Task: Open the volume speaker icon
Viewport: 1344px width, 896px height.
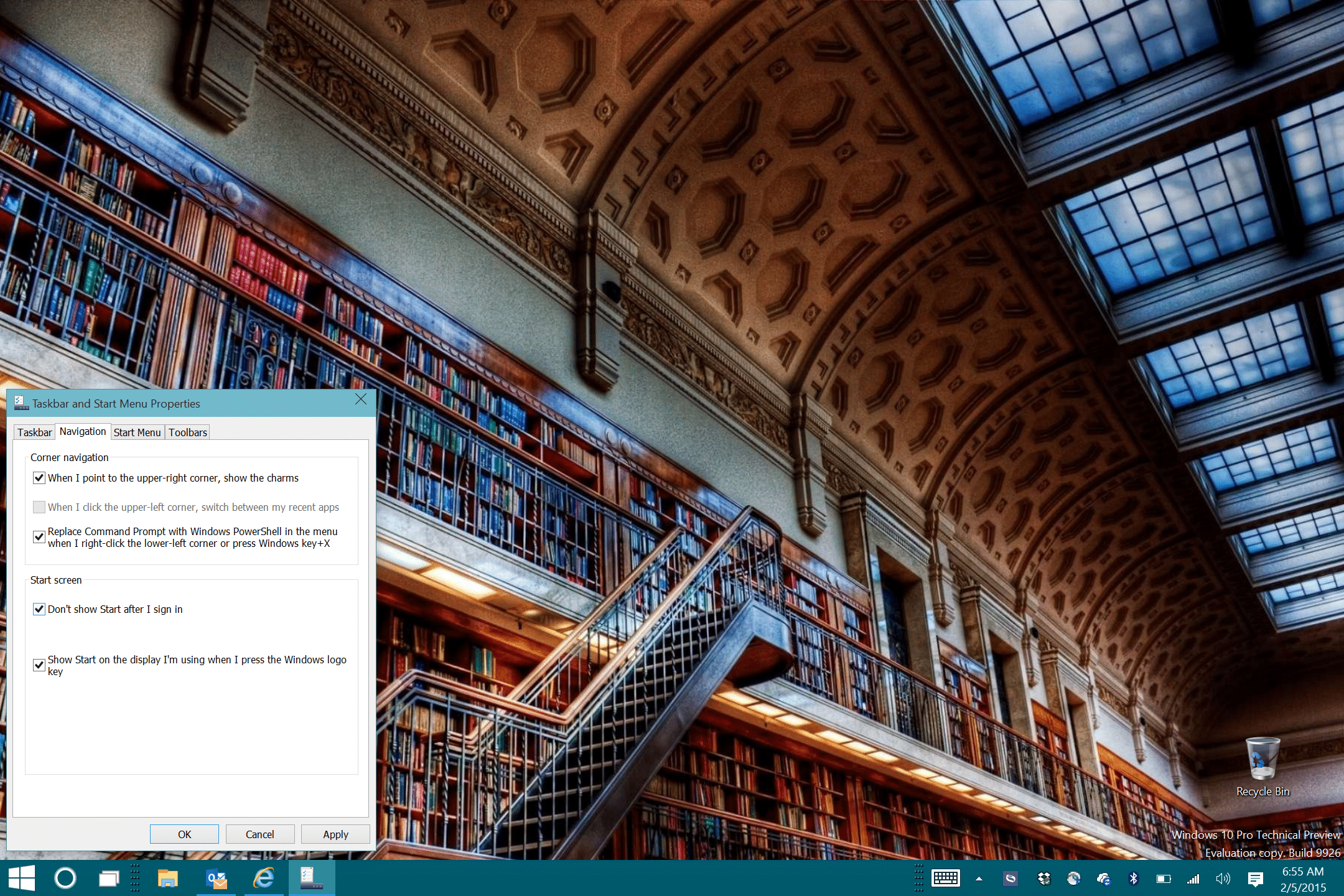Action: click(x=1223, y=879)
